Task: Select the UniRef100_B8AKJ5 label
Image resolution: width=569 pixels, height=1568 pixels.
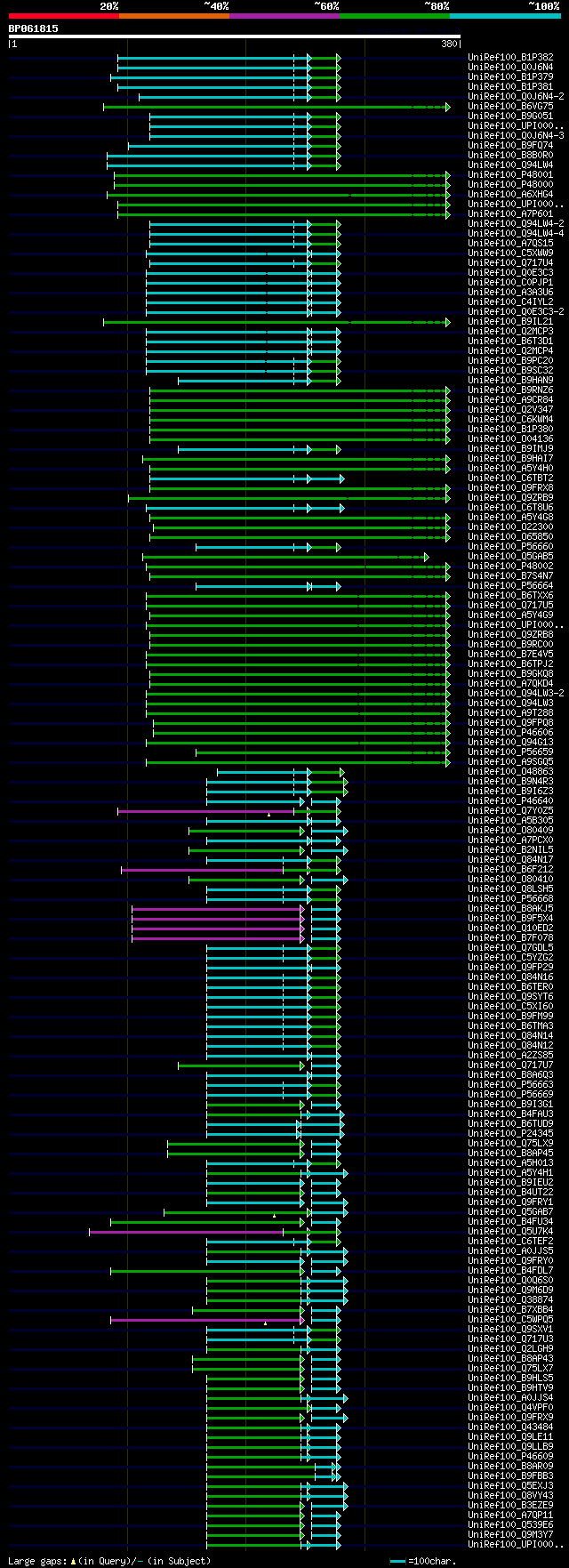Action: 510,909
